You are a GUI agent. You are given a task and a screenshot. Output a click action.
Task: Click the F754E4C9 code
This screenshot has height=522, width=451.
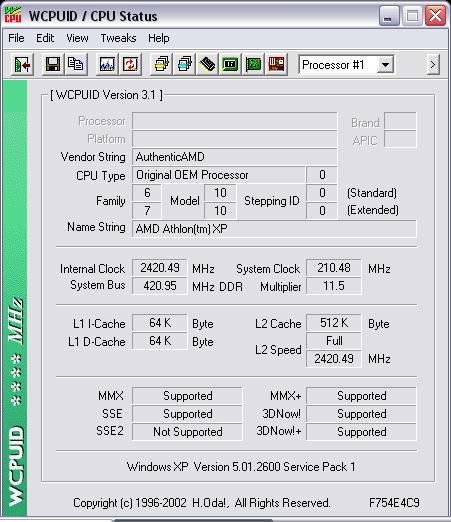394,503
